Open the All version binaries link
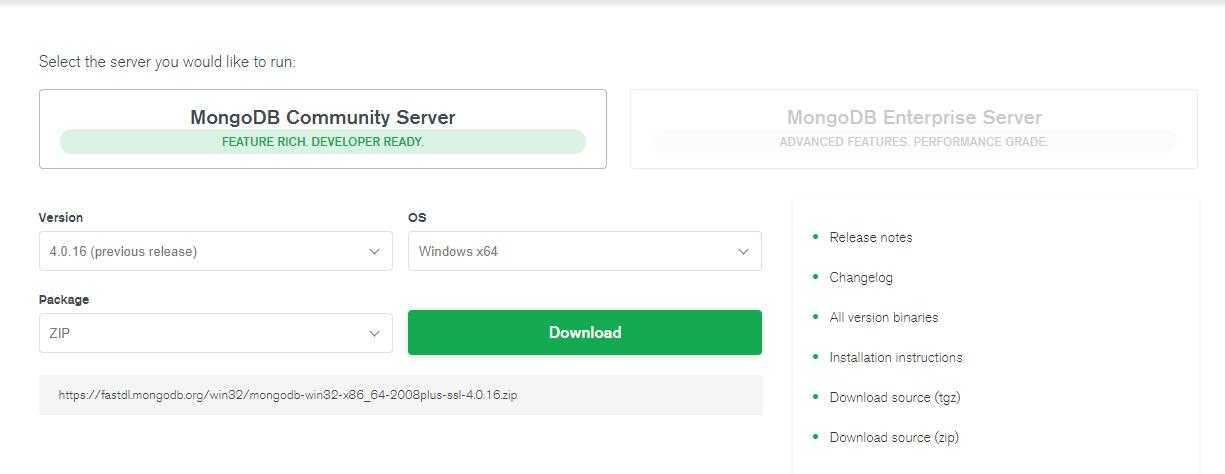1225x474 pixels. (x=884, y=317)
